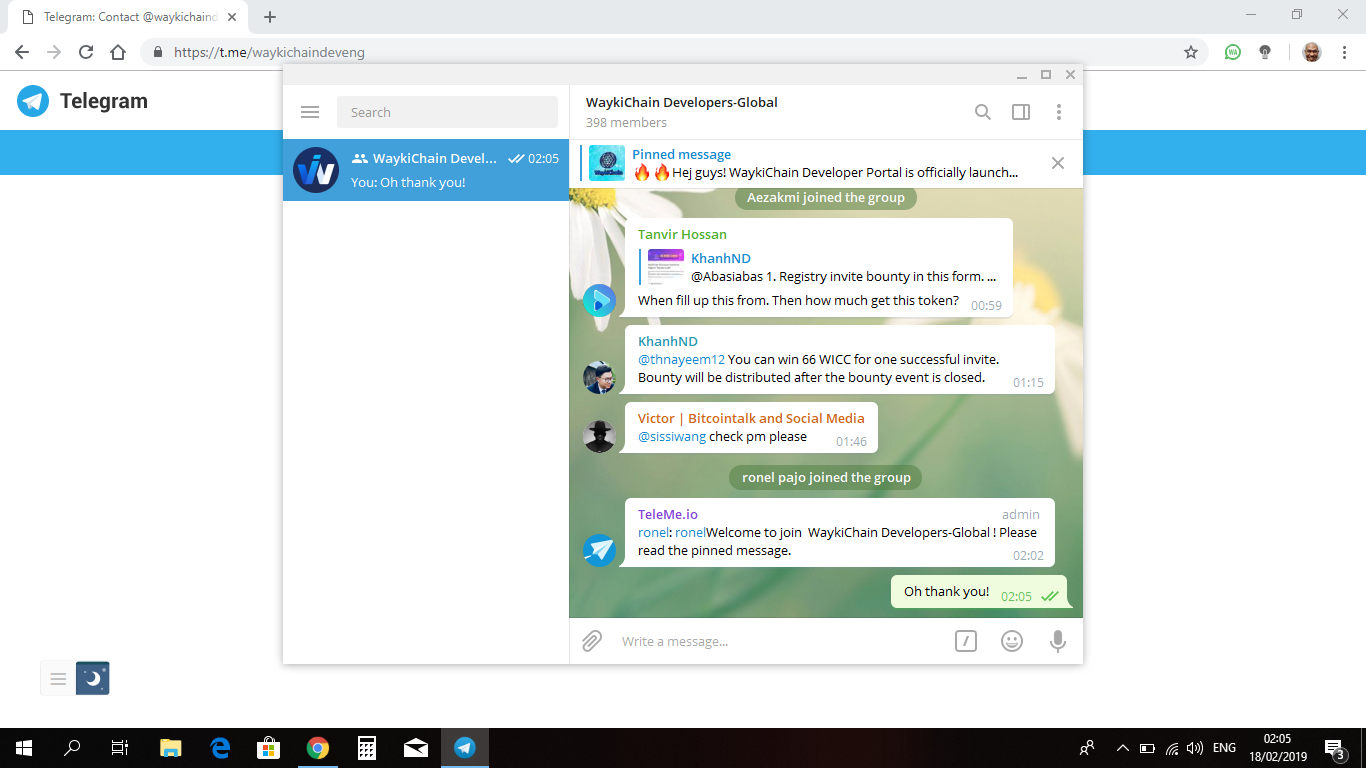This screenshot has height=768, width=1366.
Task: Toggle the side panel info icon
Action: (x=1021, y=112)
